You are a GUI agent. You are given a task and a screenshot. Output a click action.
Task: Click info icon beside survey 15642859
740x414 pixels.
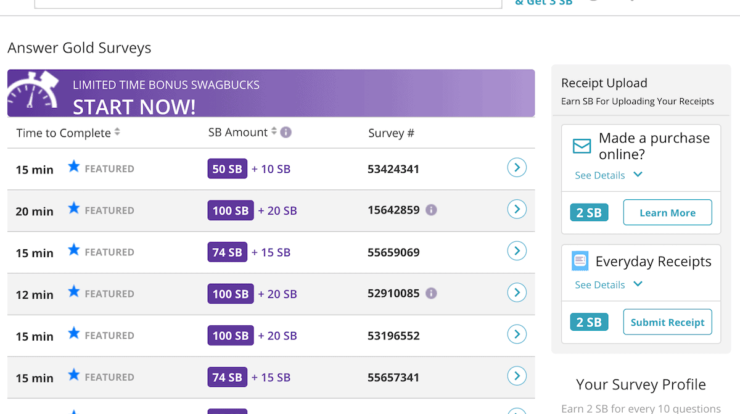point(431,210)
